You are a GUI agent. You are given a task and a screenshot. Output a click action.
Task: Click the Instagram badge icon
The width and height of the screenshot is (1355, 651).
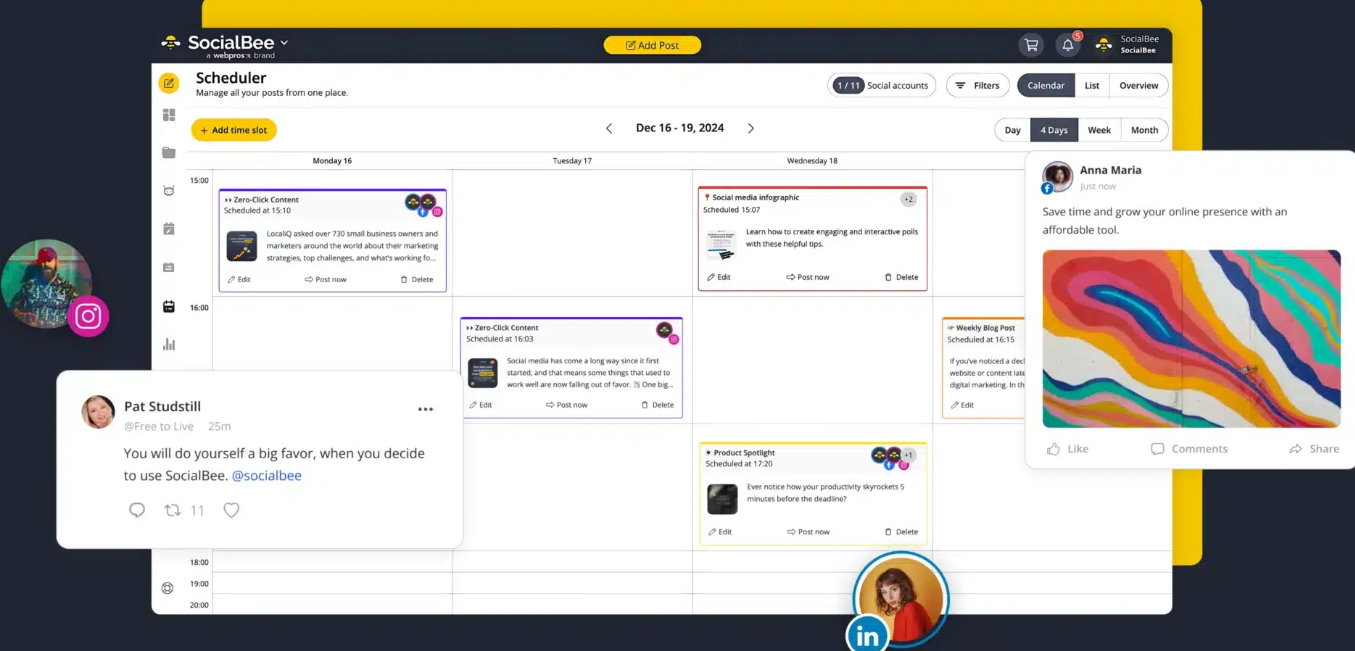click(x=88, y=317)
